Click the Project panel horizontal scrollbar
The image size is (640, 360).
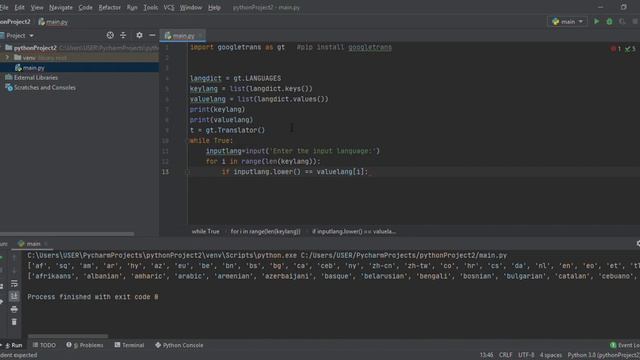coord(67,234)
